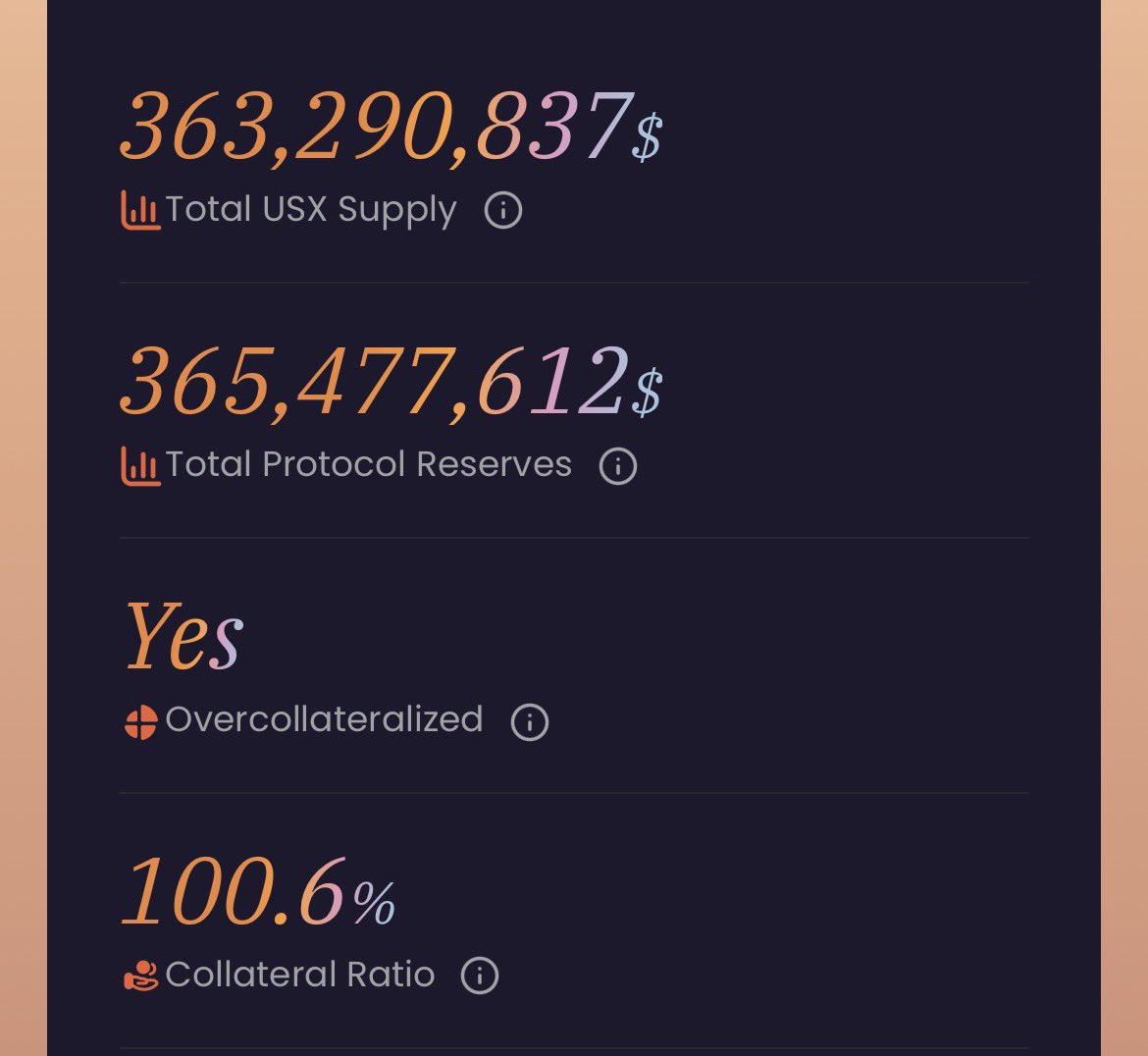Click the Collateral Ratio info icon
Screen dimensions: 1148x1056
coord(480,976)
